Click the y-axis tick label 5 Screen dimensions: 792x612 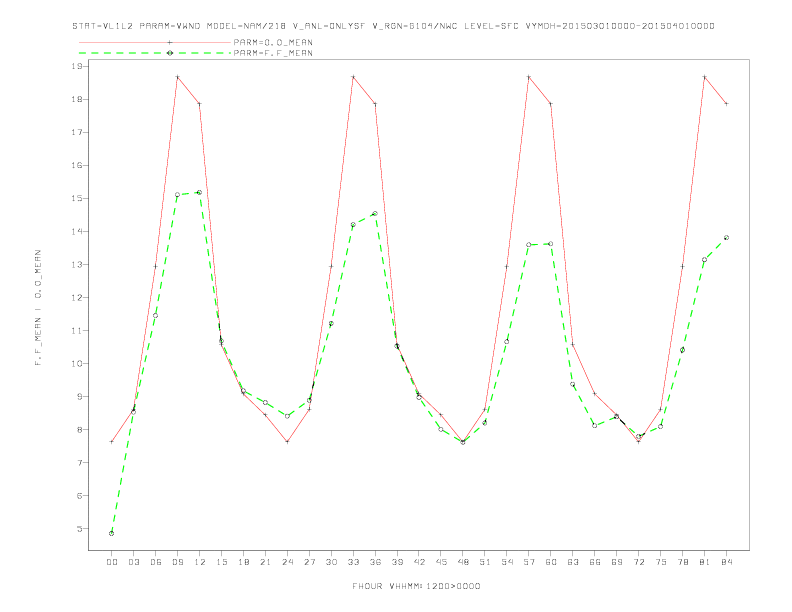click(x=79, y=529)
